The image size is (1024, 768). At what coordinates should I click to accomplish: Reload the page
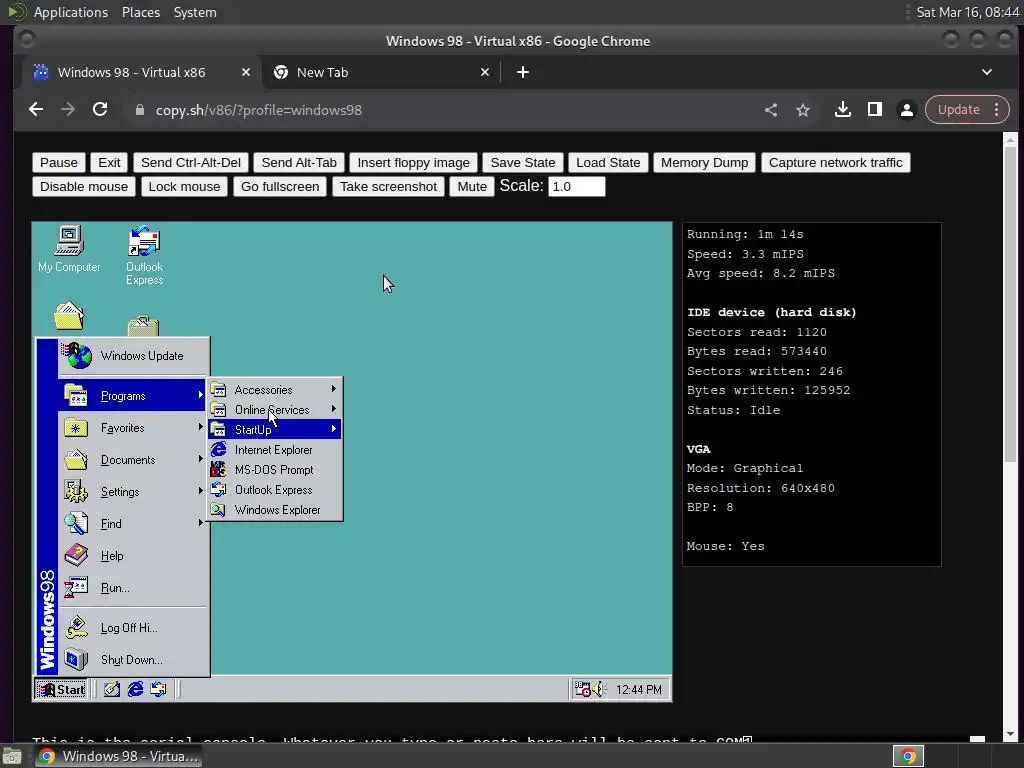(x=100, y=110)
